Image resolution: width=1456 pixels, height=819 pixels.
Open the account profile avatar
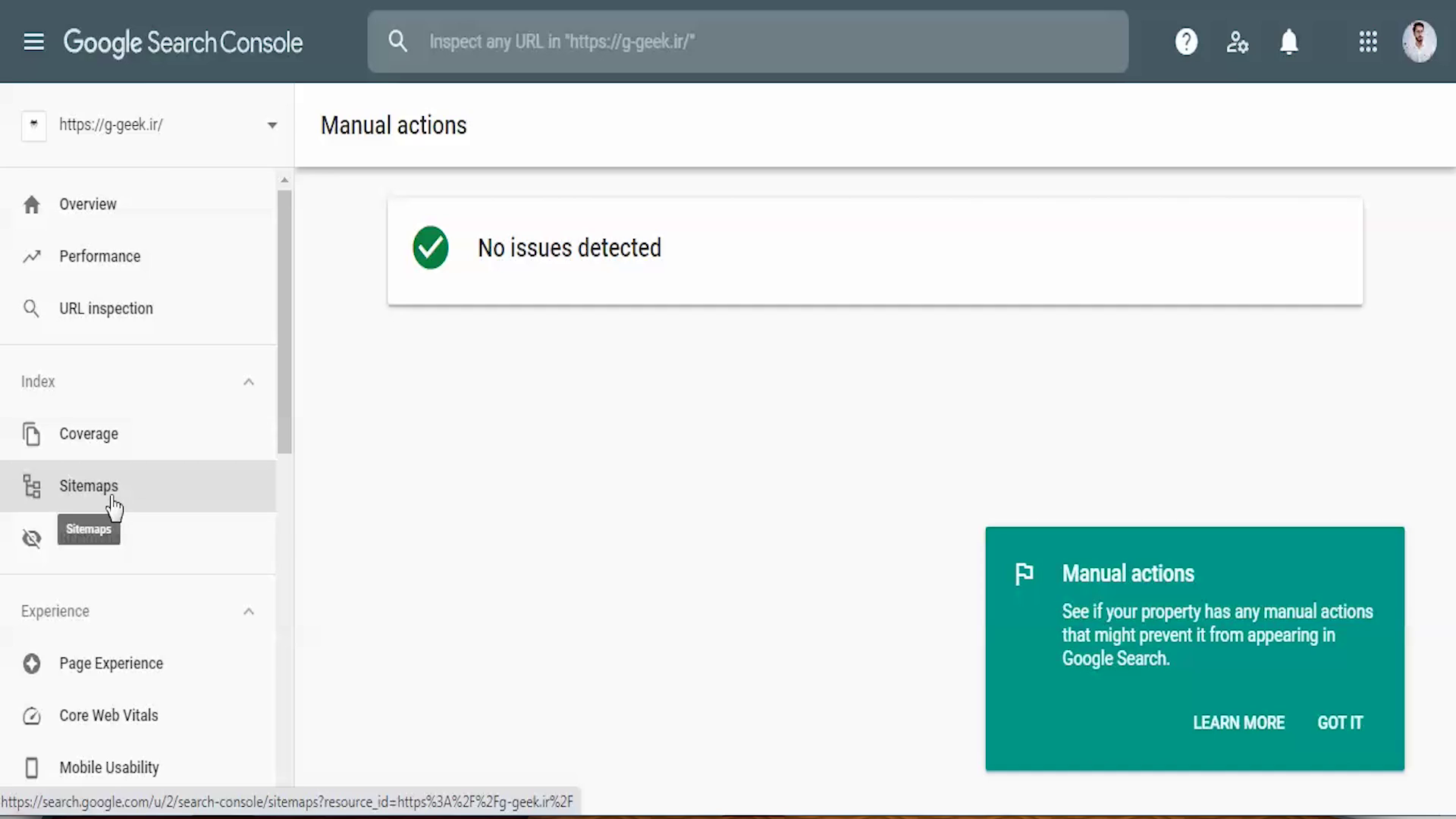click(1419, 42)
